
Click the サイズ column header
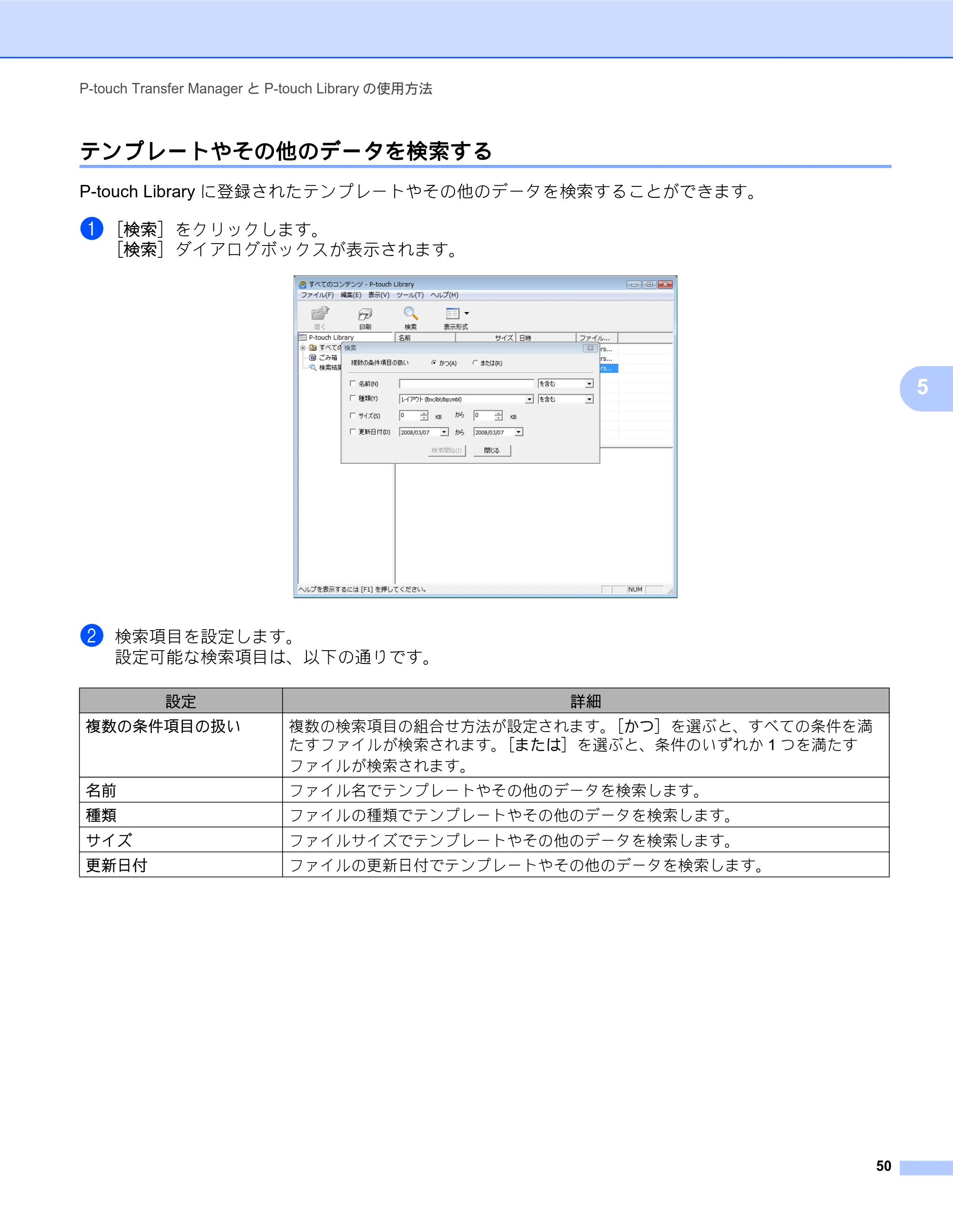486,338
